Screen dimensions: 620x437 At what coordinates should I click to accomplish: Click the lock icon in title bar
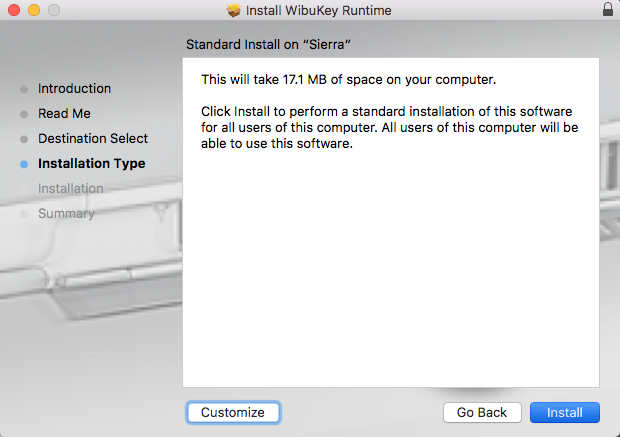click(608, 10)
